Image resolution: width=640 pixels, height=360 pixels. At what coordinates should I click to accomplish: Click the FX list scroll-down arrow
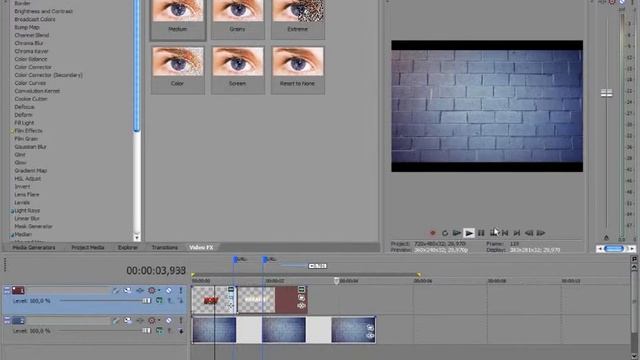[137, 237]
